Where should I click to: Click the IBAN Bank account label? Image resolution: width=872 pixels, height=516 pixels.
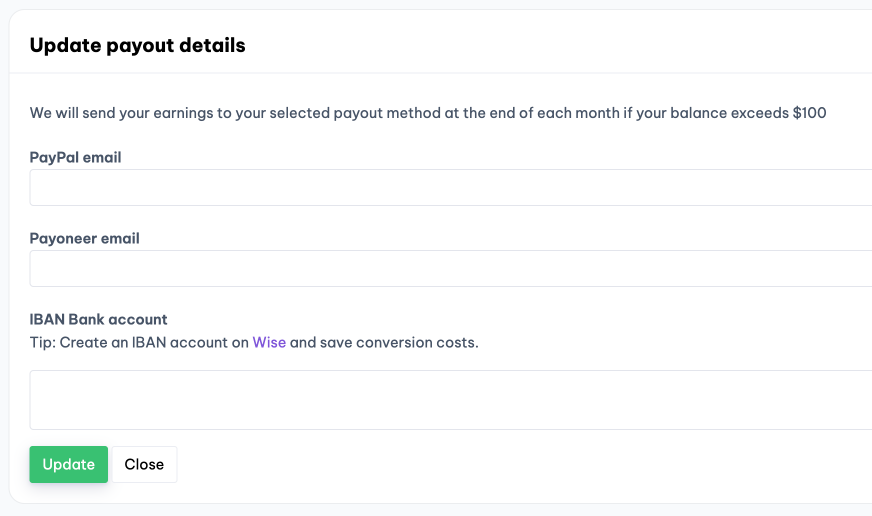(x=98, y=319)
